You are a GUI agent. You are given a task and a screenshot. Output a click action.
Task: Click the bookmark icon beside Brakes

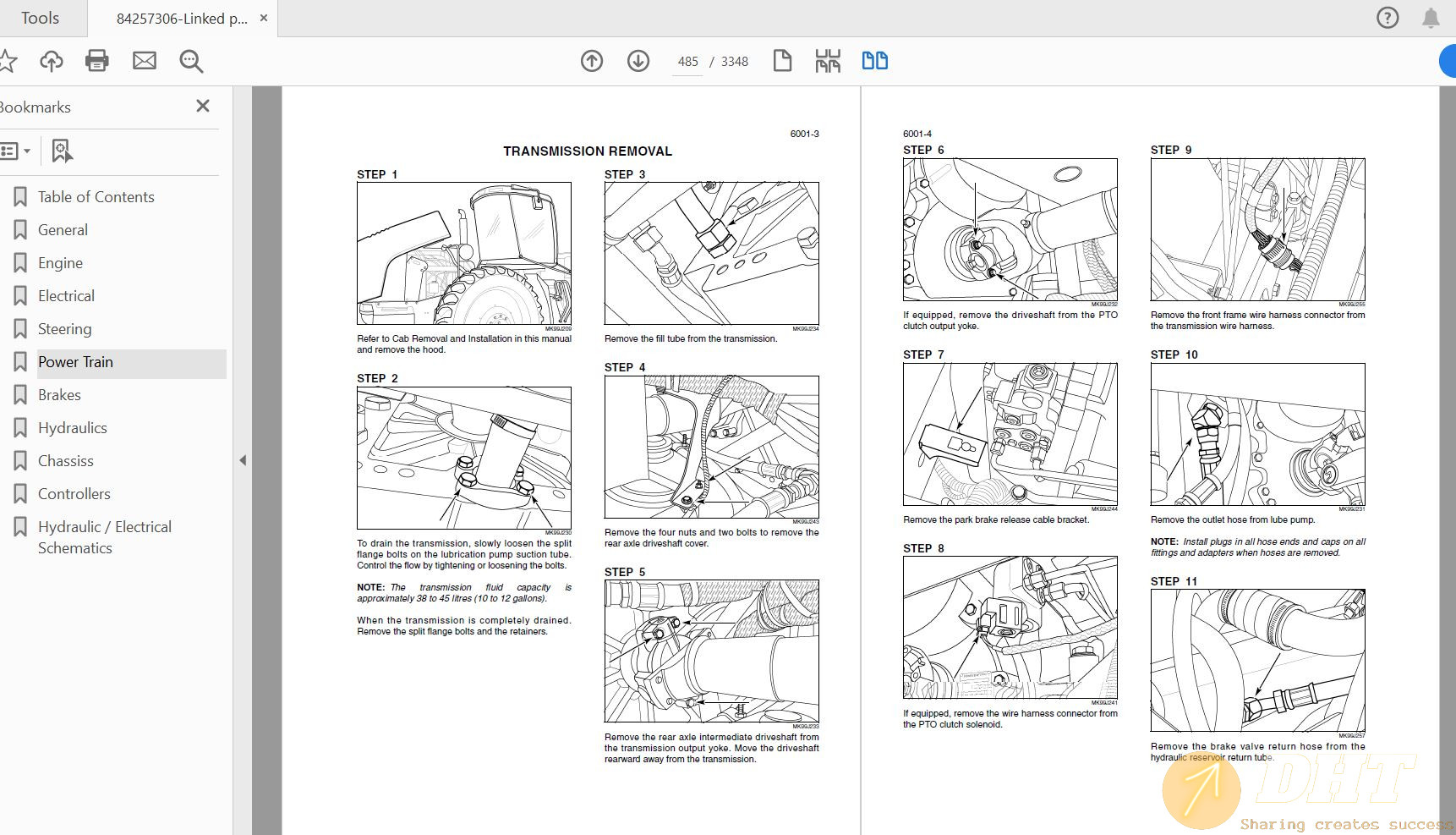point(20,395)
